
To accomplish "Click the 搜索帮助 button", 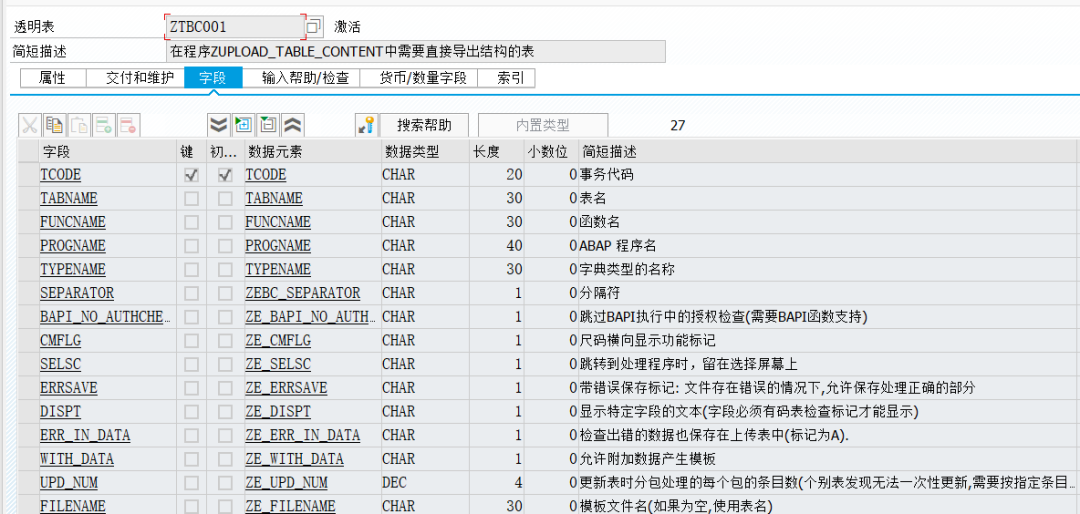I will (424, 125).
